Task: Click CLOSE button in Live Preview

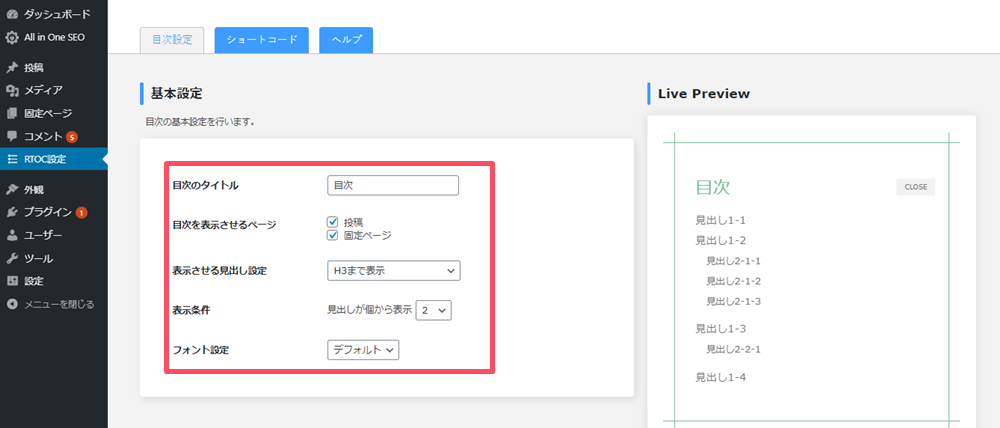Action: 916,187
